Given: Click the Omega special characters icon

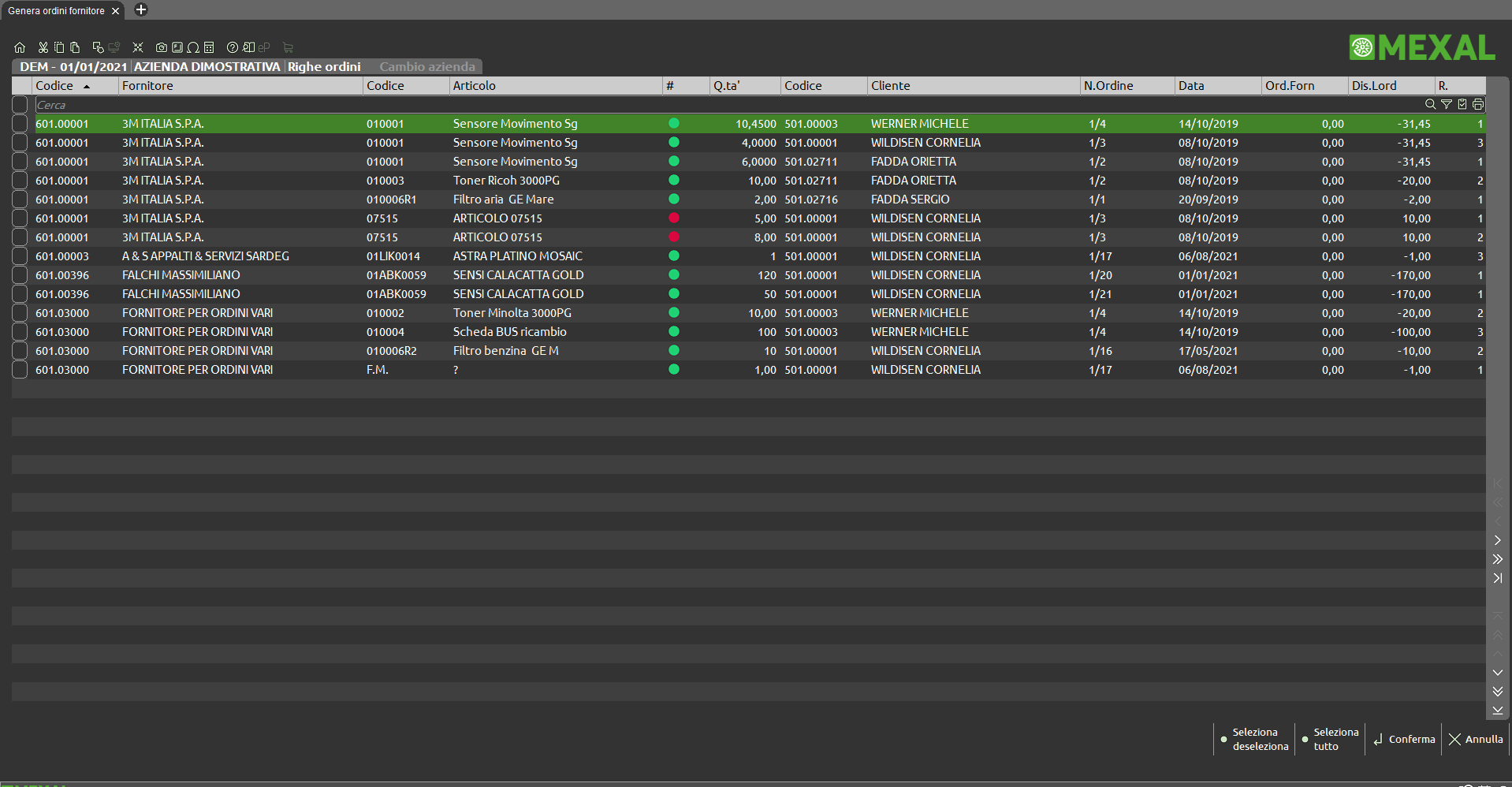Looking at the screenshot, I should 193,47.
